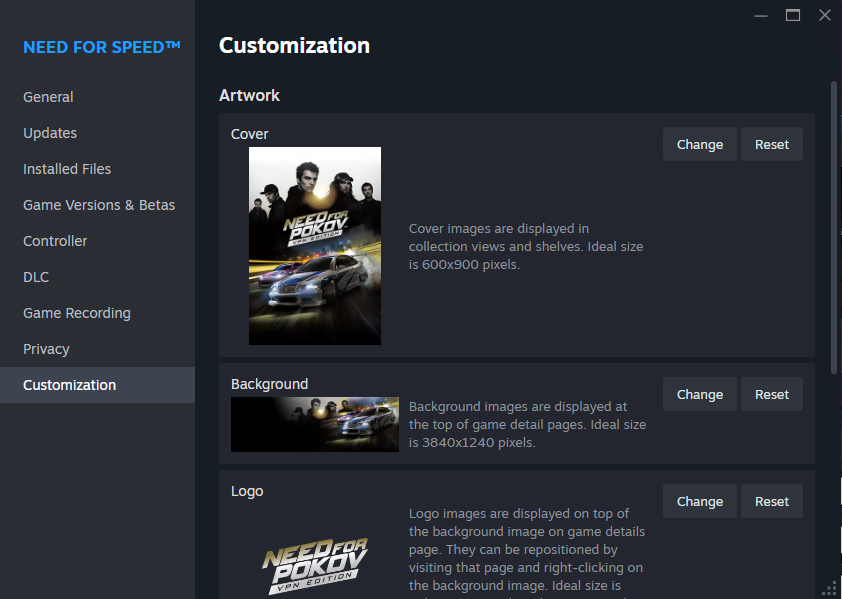Viewport: 842px width, 599px height.
Task: Go to Game Versions & Betas
Action: point(99,205)
